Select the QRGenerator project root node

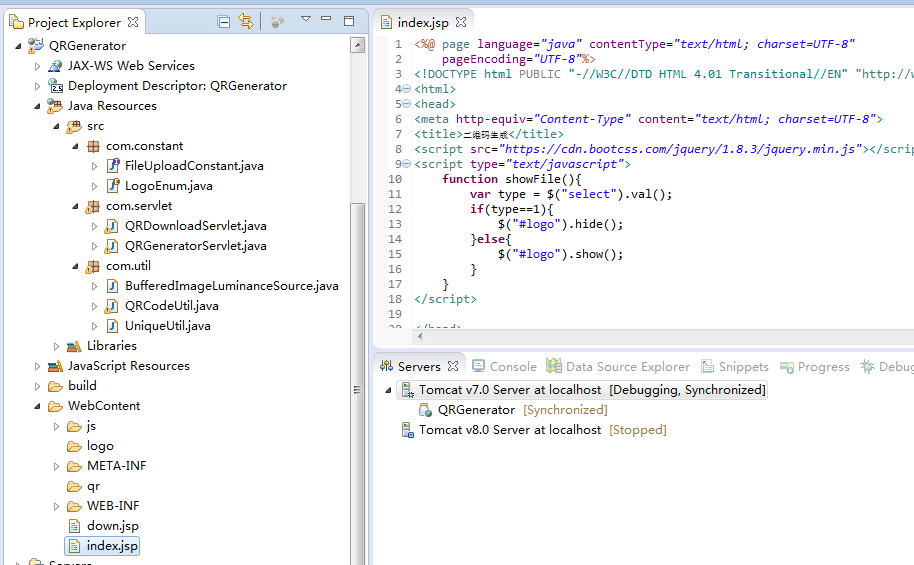[x=87, y=46]
